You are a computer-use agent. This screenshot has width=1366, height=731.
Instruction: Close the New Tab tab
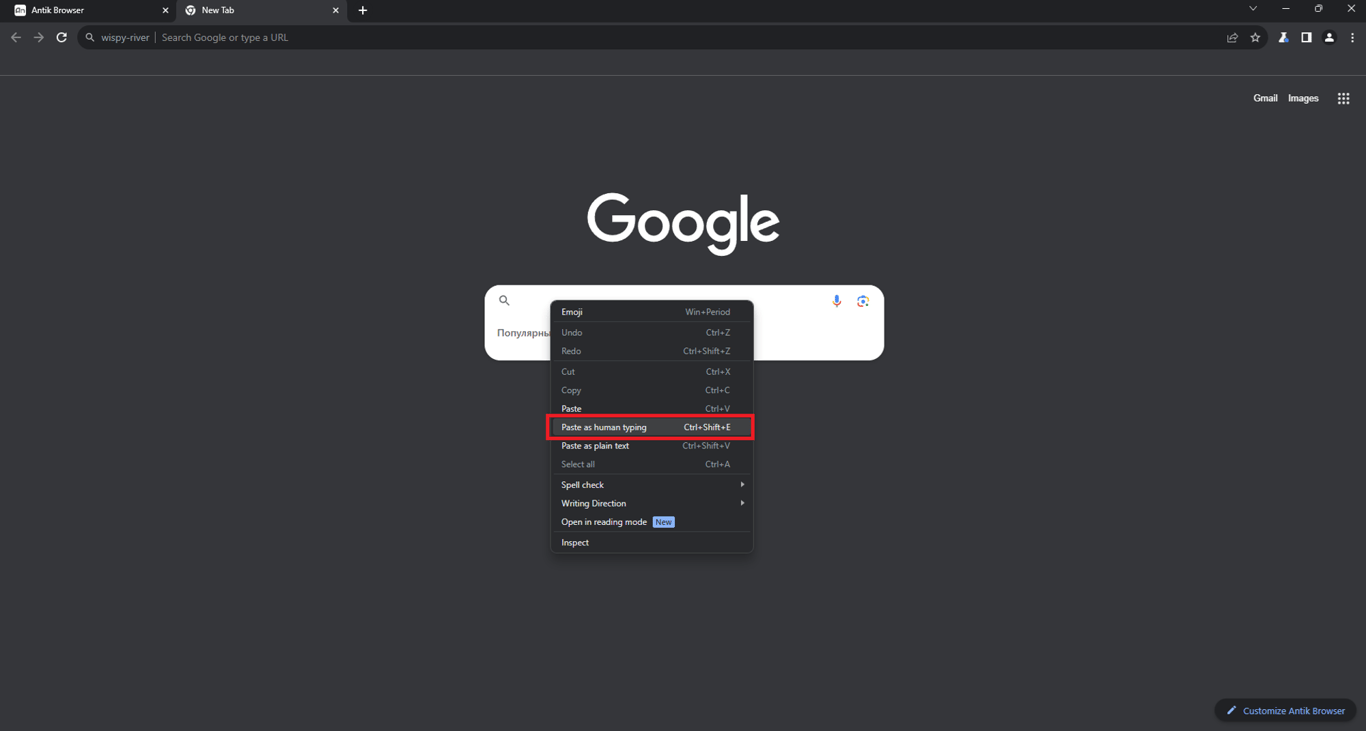(335, 10)
